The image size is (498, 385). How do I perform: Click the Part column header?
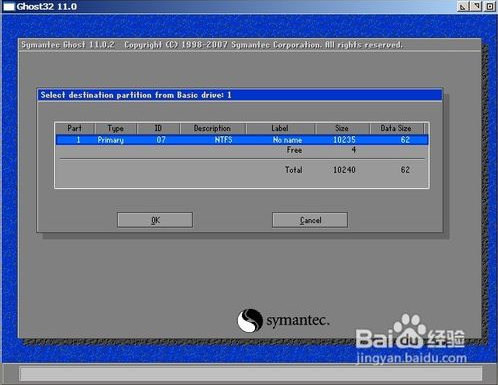point(75,128)
